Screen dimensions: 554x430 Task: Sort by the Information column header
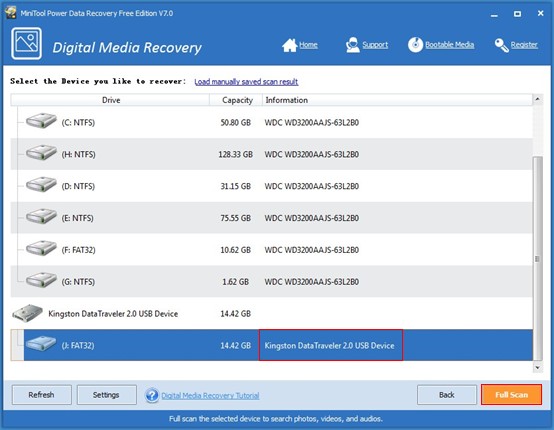[397, 100]
